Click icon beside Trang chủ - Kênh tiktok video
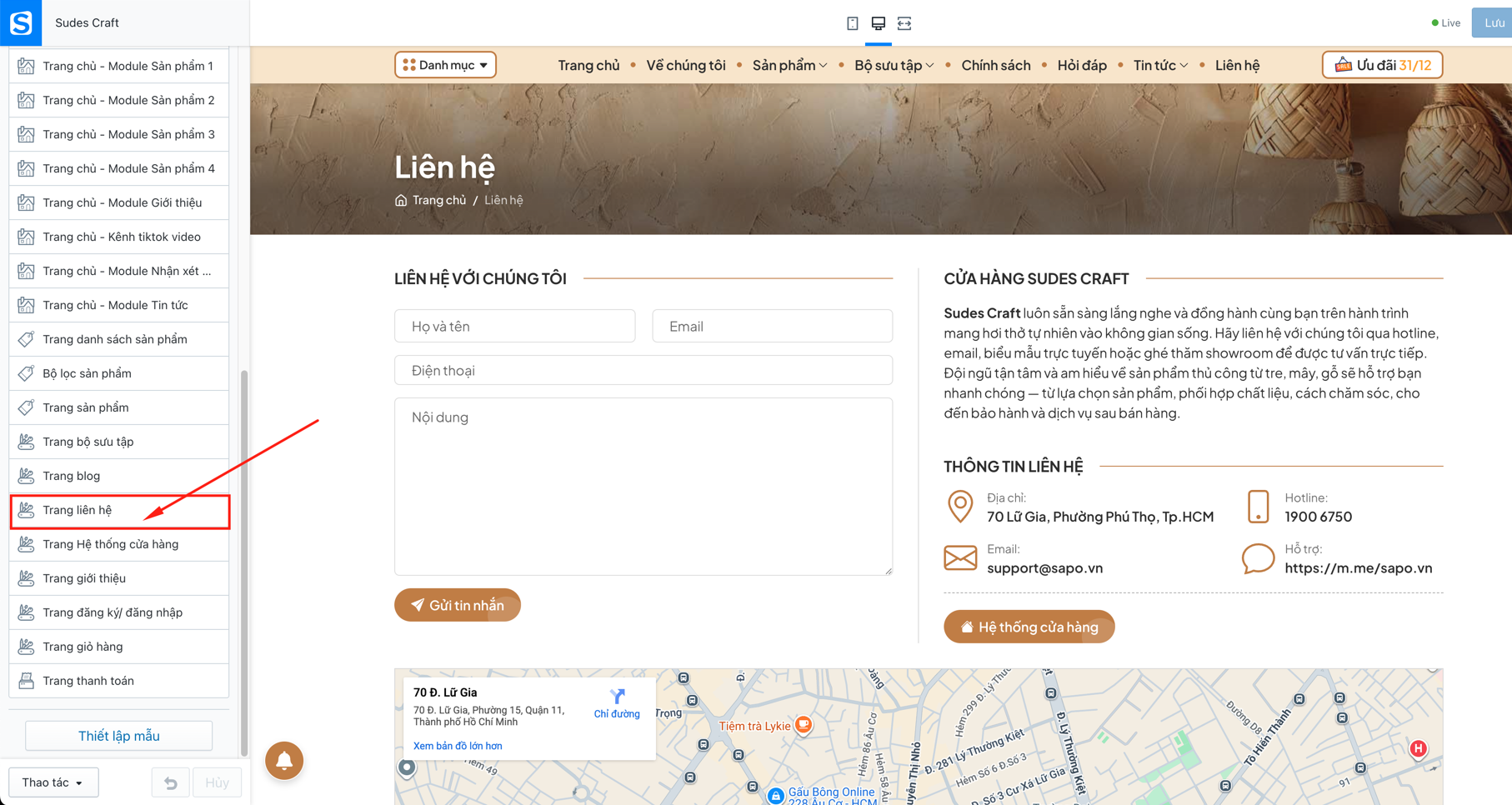 [x=27, y=237]
